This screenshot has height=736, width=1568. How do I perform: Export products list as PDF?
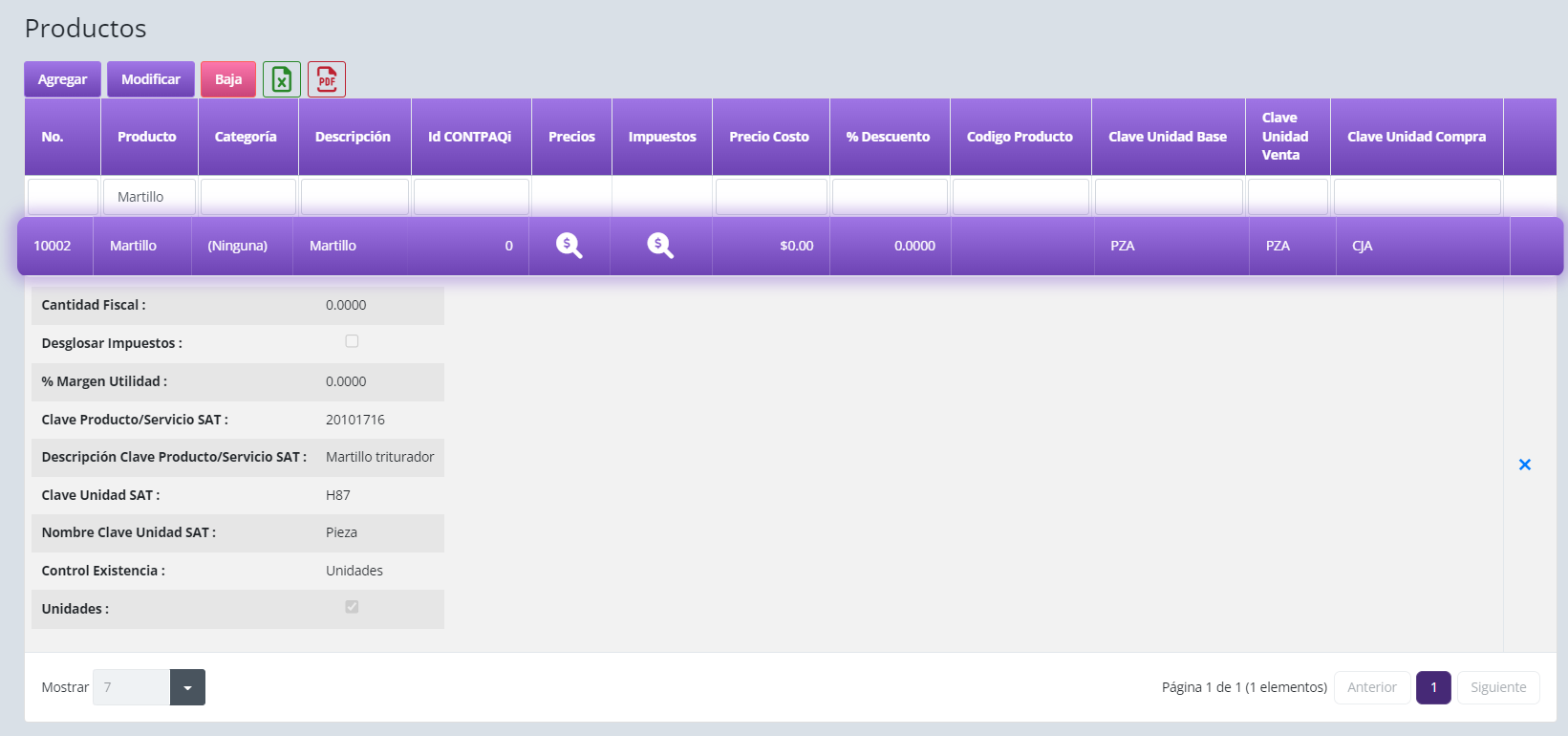(327, 79)
